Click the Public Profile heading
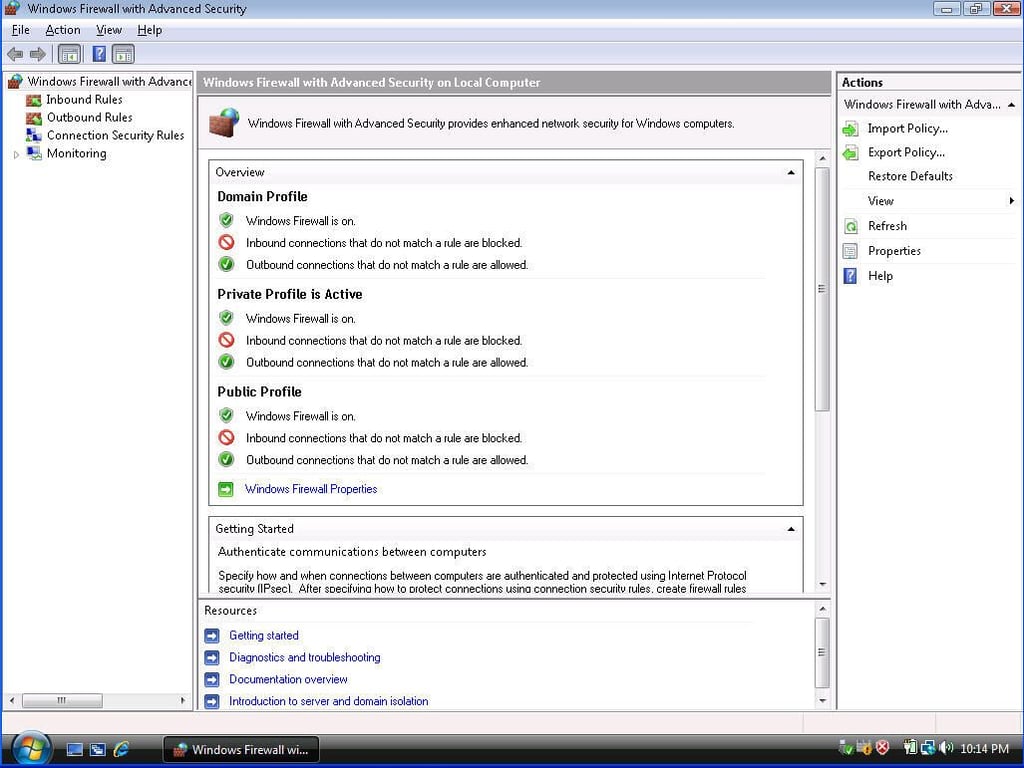1024x768 pixels. click(259, 392)
